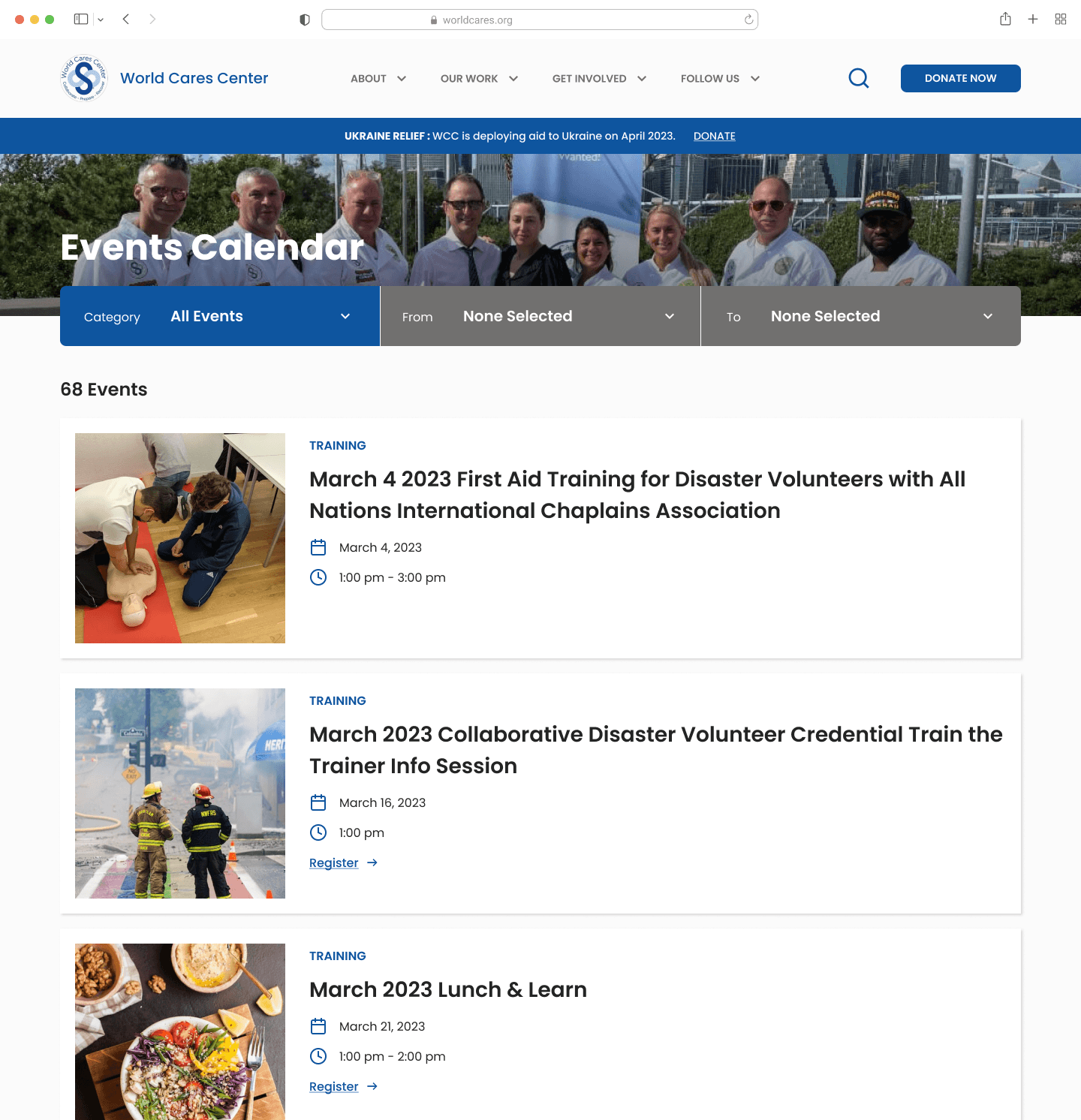Screen dimensions: 1081x1120
Task: Click the calendar icon beside March 16, 2023
Action: click(318, 802)
